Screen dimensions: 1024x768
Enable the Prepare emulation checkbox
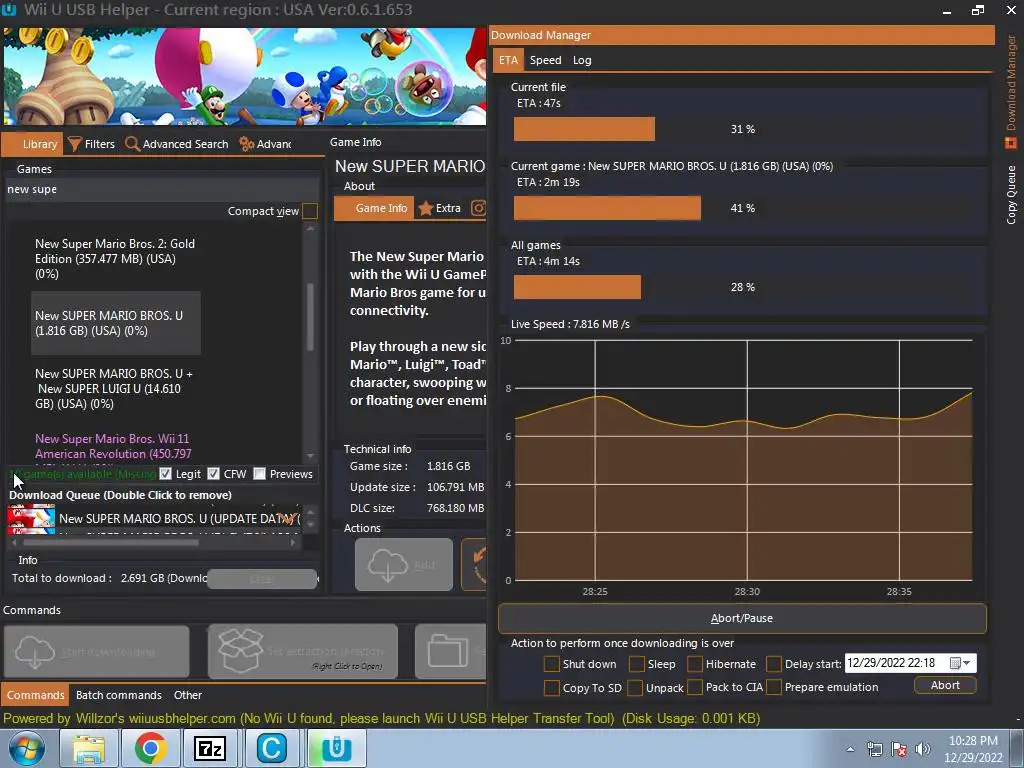(x=774, y=687)
